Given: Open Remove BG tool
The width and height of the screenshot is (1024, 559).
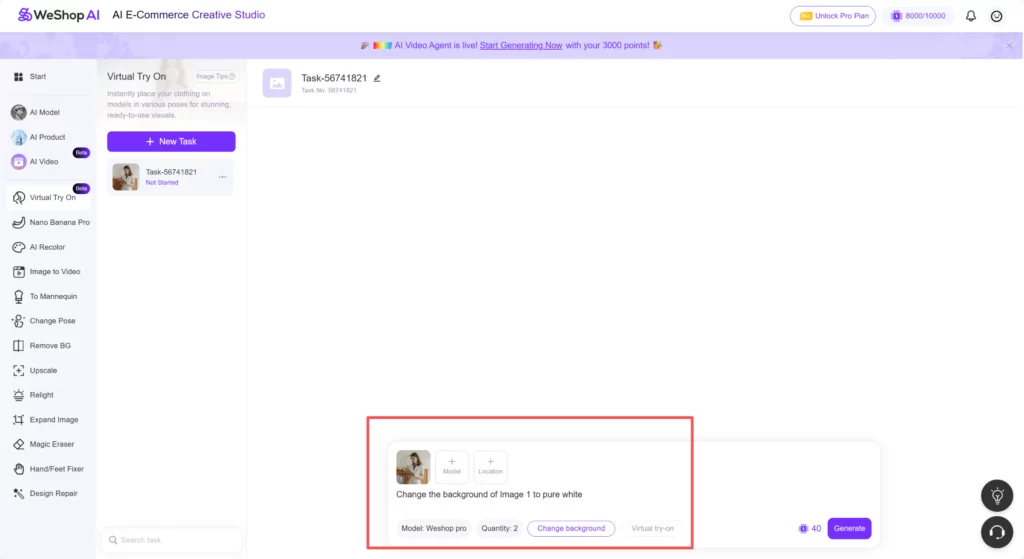Looking at the screenshot, I should (x=41, y=345).
